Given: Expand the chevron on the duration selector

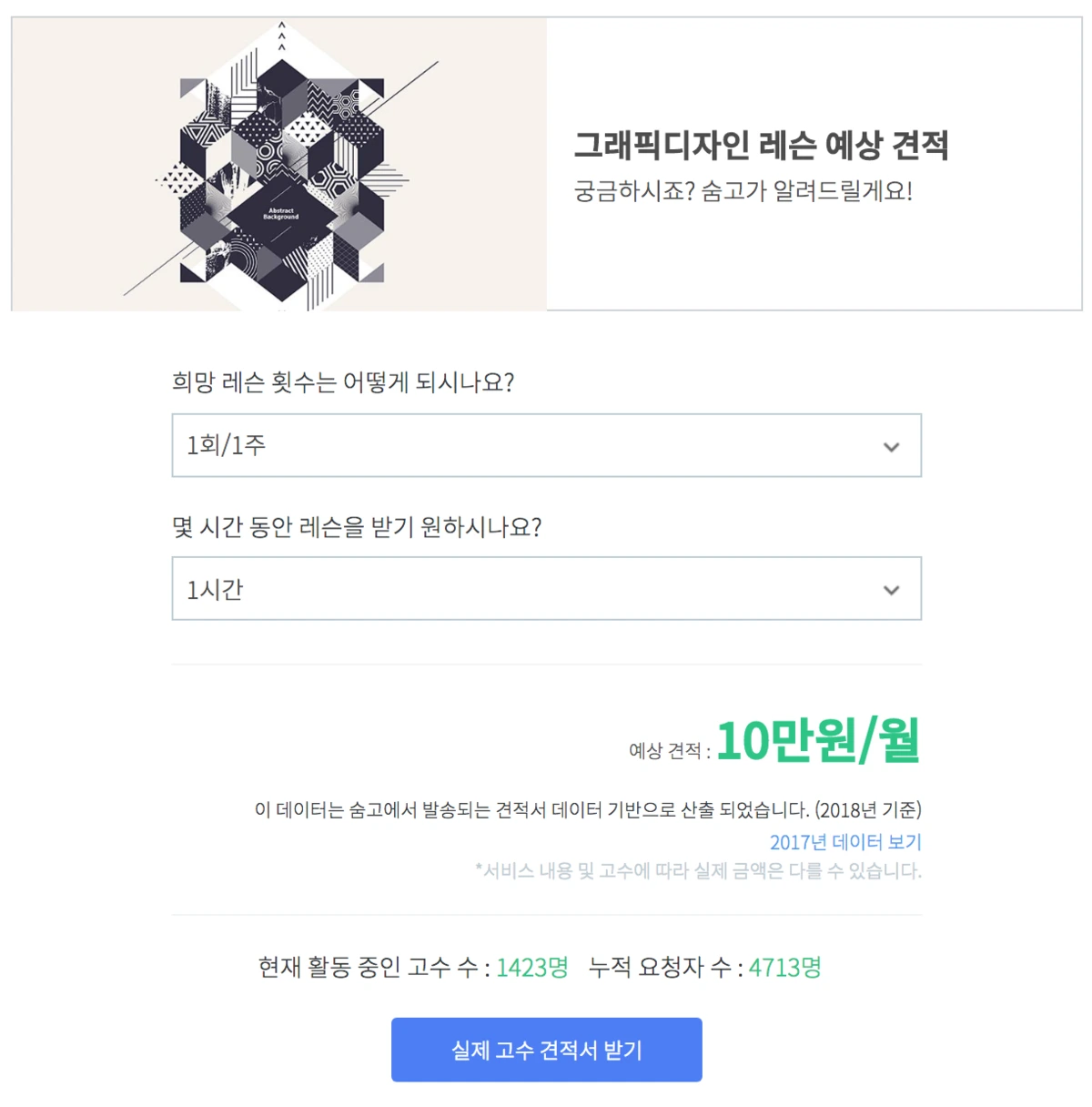Looking at the screenshot, I should pyautogui.click(x=890, y=588).
